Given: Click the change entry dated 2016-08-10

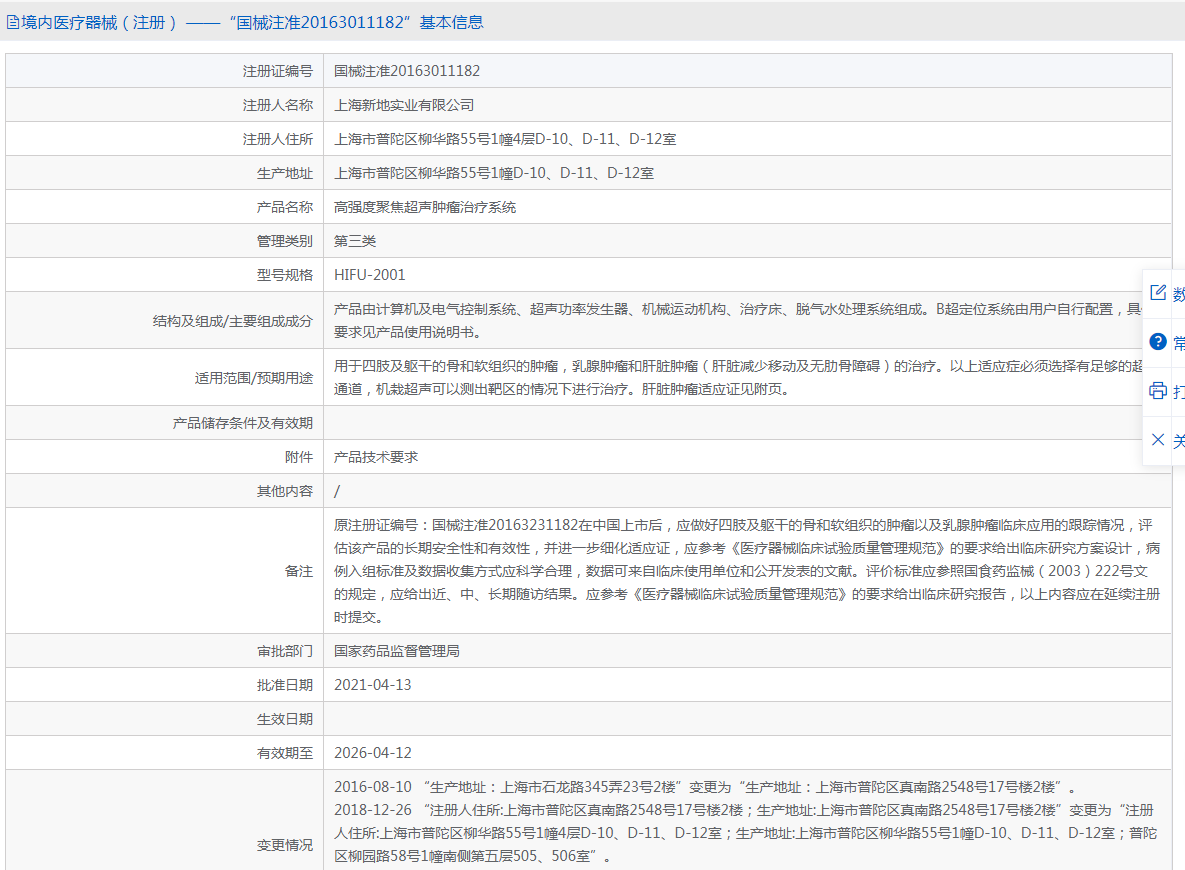Looking at the screenshot, I should click(705, 787).
